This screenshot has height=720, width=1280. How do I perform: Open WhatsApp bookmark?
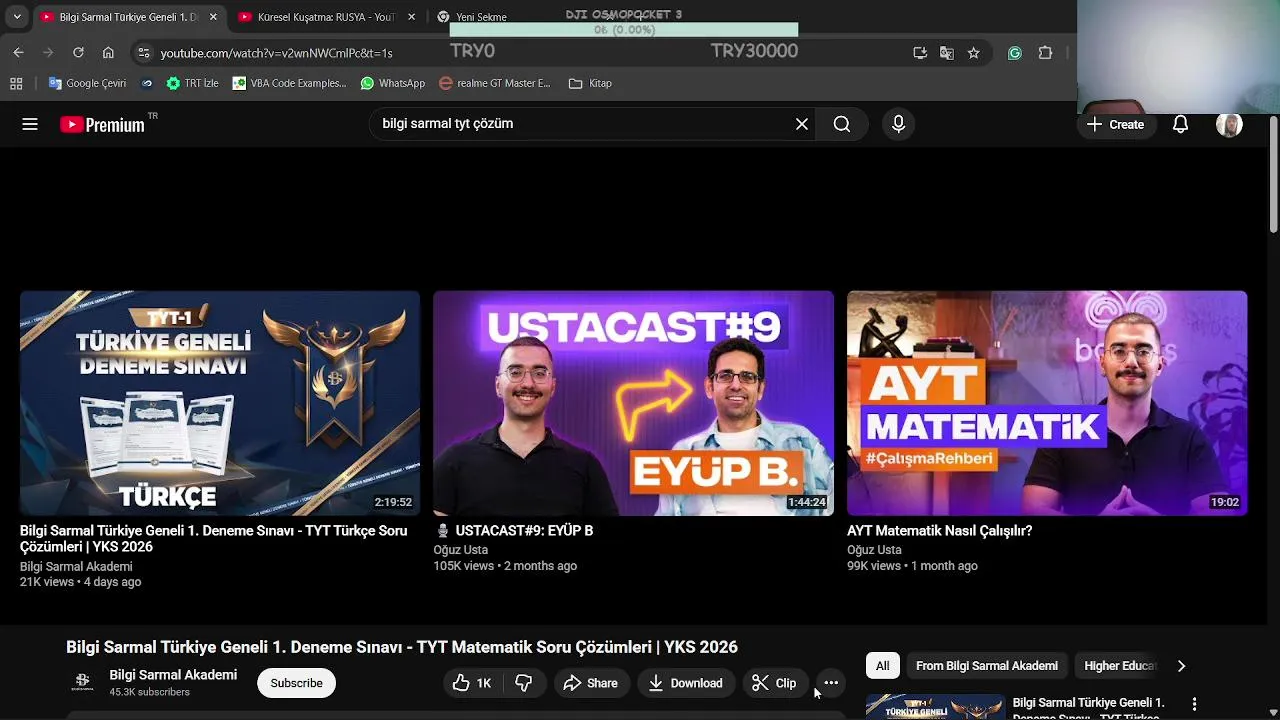[x=393, y=83]
